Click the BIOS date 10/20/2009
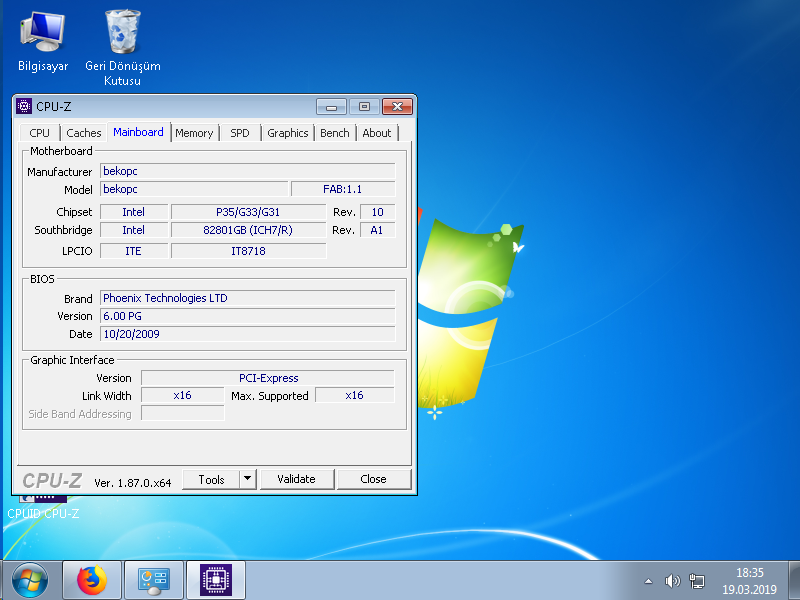 (x=247, y=334)
